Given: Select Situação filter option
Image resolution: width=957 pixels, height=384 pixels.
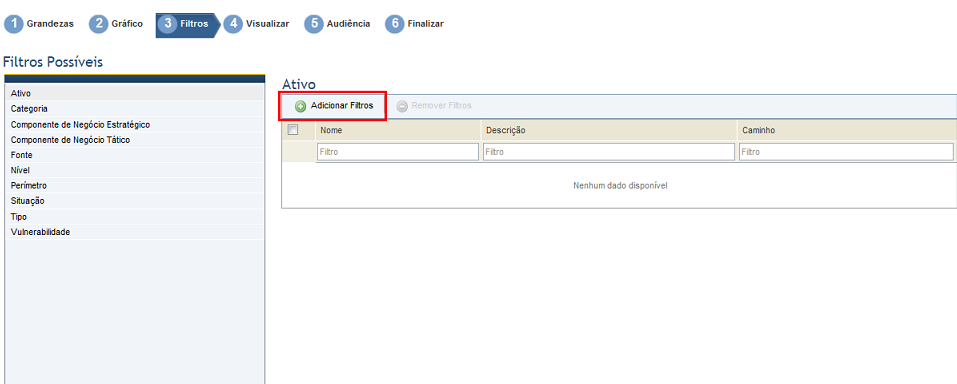Looking at the screenshot, I should tap(134, 201).
